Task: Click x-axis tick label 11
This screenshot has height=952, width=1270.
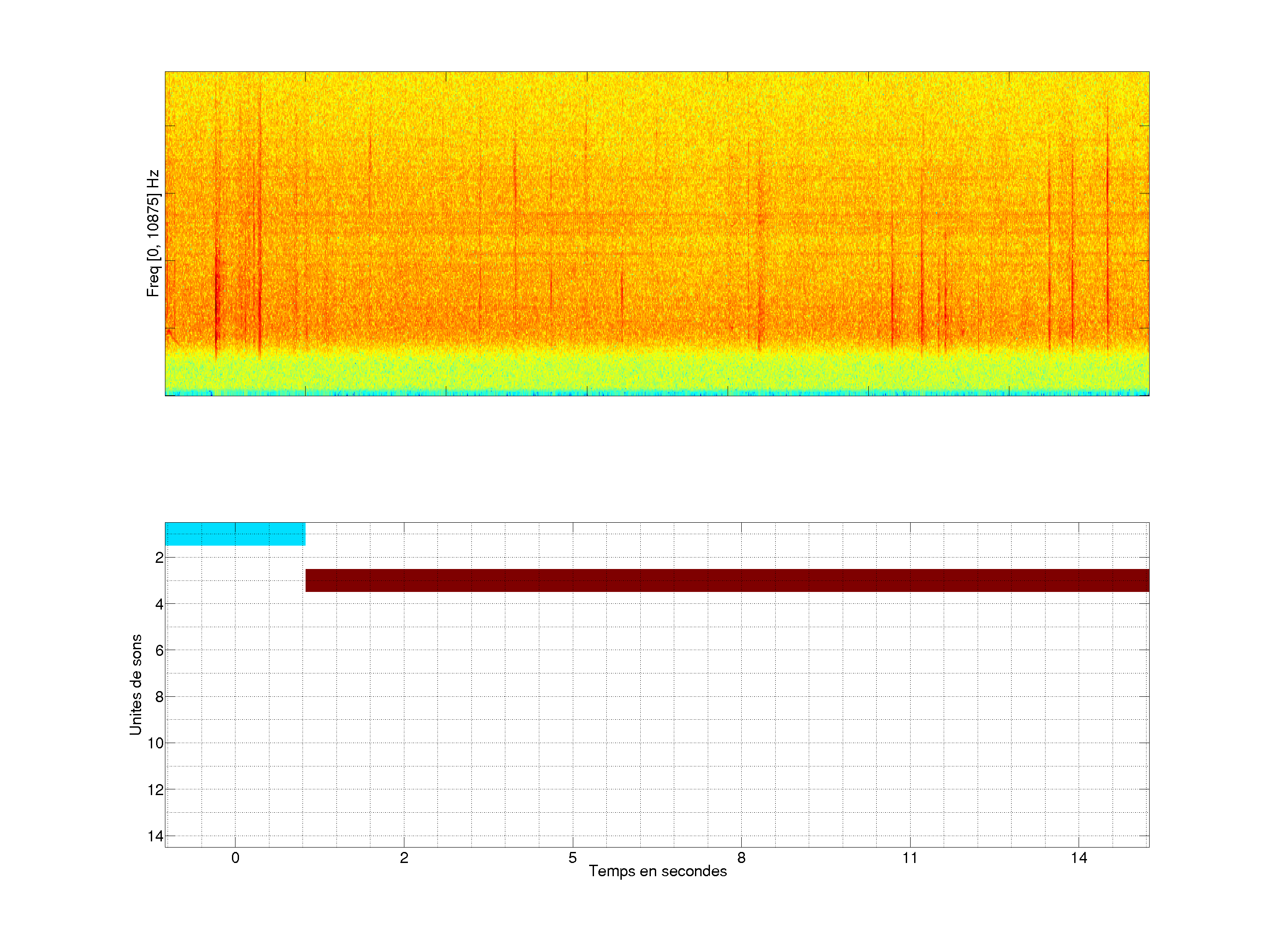Action: click(909, 858)
